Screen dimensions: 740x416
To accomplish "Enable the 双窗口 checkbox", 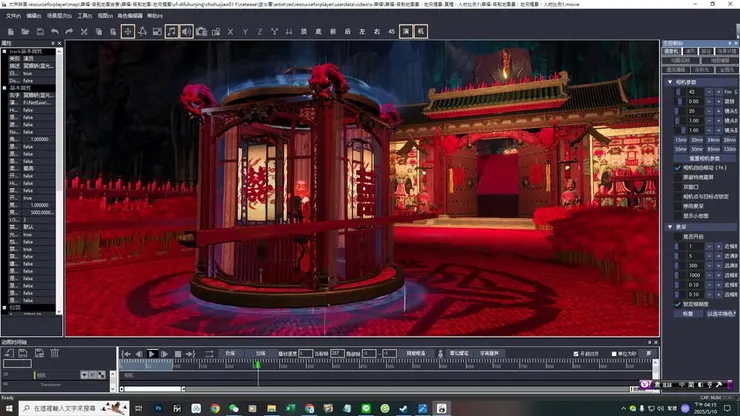I will pyautogui.click(x=678, y=186).
